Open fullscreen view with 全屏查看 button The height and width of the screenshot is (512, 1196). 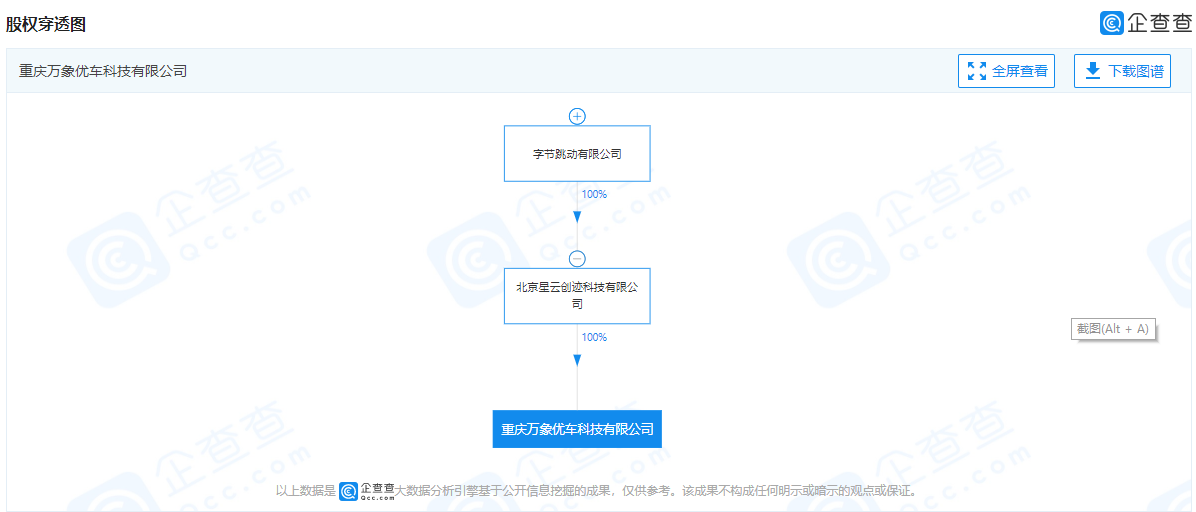1006,71
